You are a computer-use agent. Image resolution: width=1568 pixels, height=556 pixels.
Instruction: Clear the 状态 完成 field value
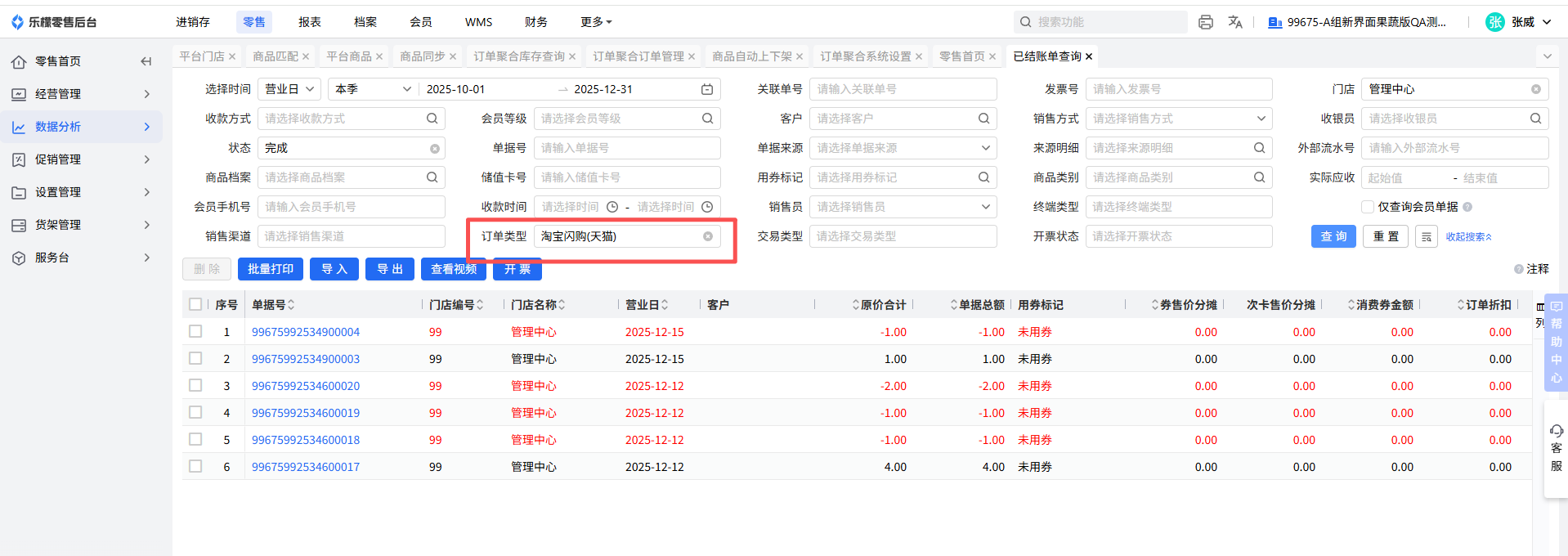pos(435,149)
